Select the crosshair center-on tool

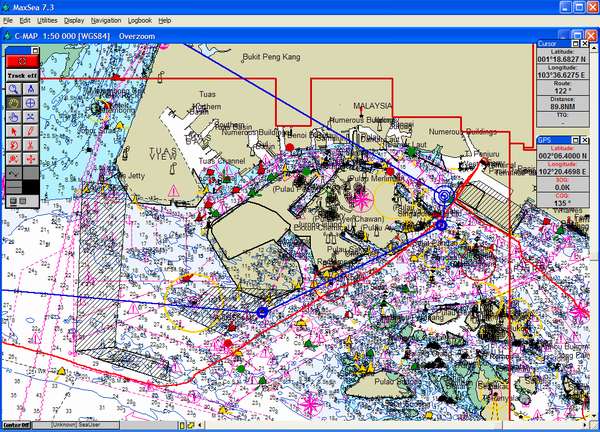(x=31, y=103)
